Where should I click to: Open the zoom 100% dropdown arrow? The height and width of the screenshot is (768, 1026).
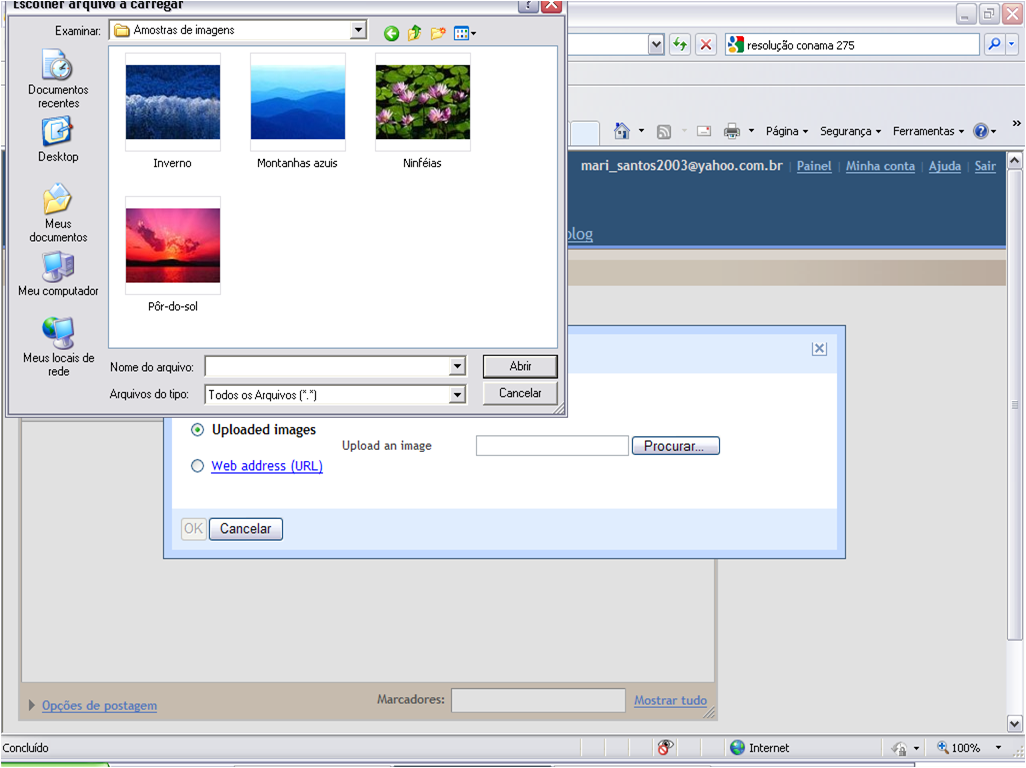pyautogui.click(x=998, y=747)
